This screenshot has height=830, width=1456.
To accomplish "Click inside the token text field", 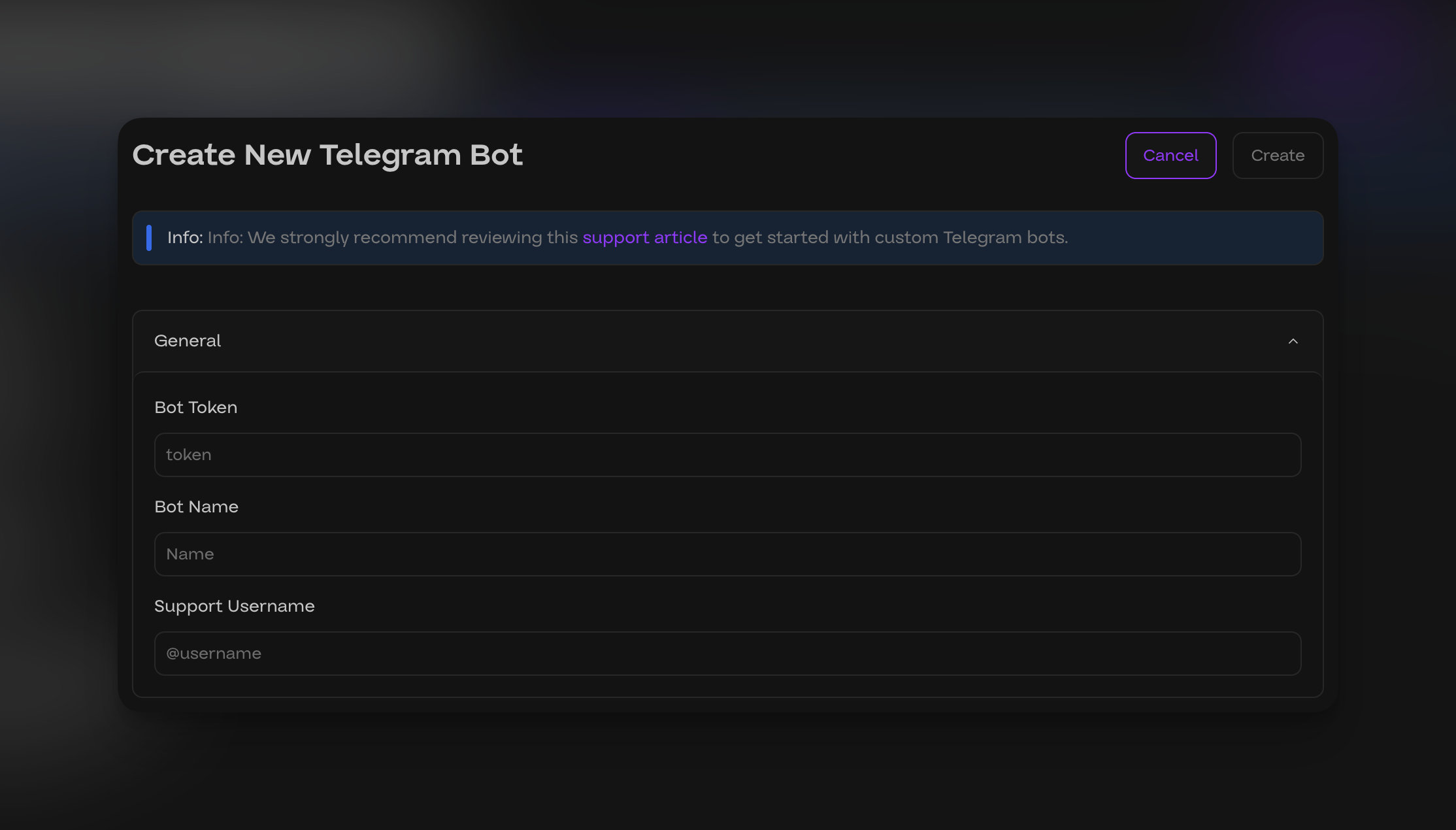I will click(661, 454).
